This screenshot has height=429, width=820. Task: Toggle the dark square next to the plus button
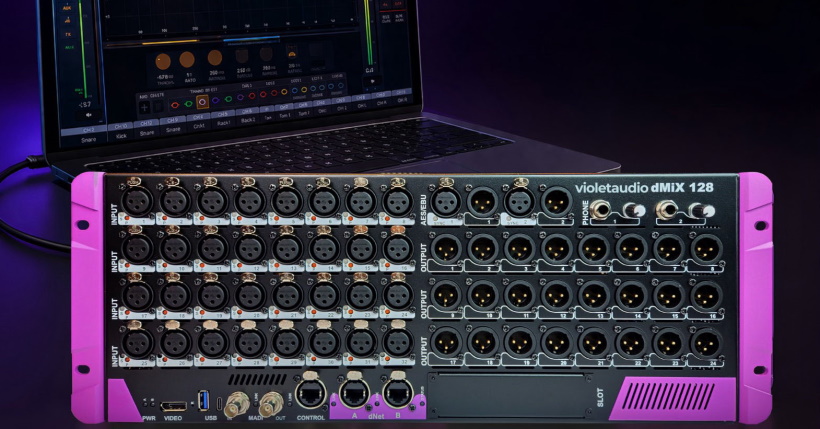click(x=158, y=107)
